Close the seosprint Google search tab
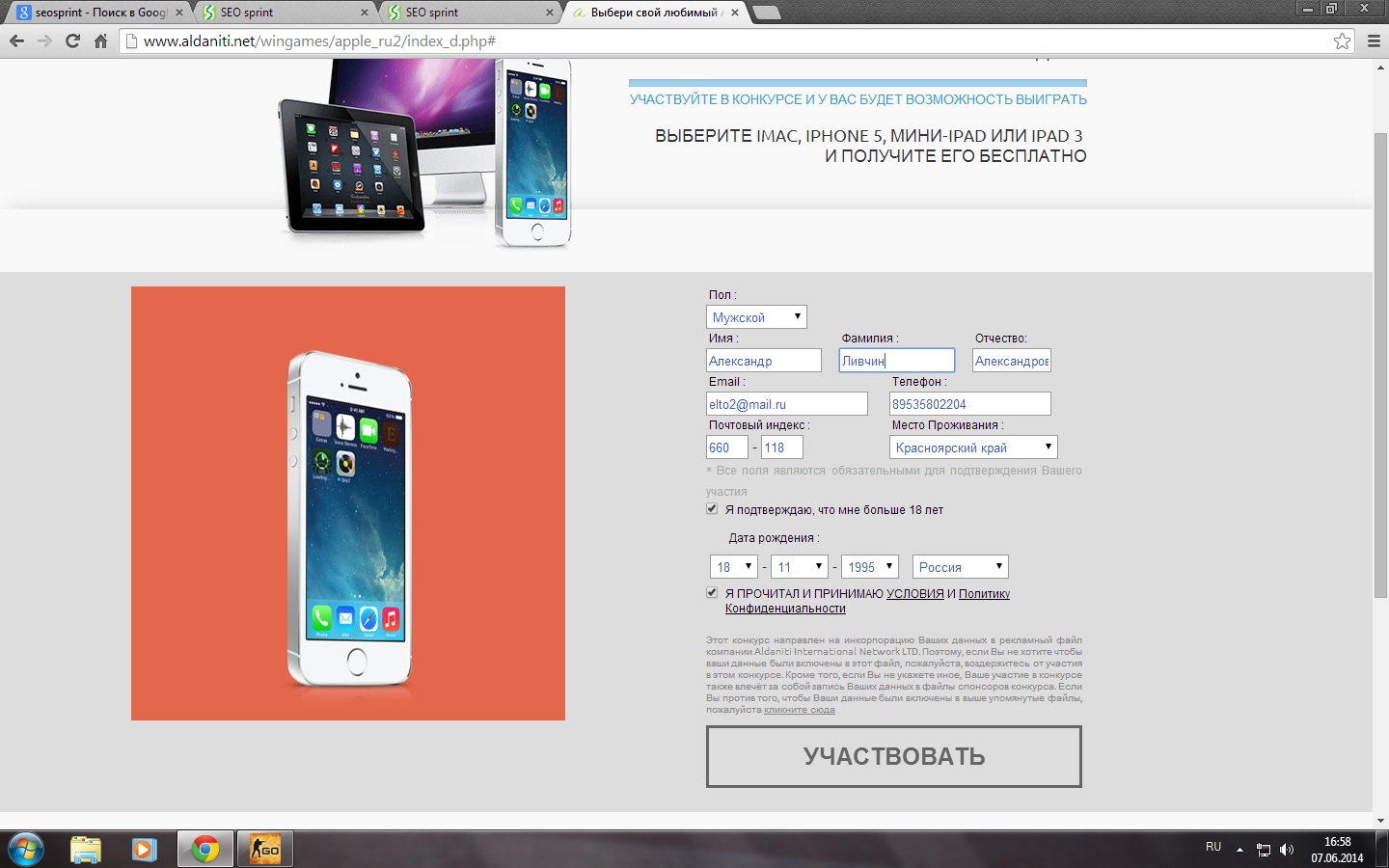The image size is (1389, 868). coord(179,13)
